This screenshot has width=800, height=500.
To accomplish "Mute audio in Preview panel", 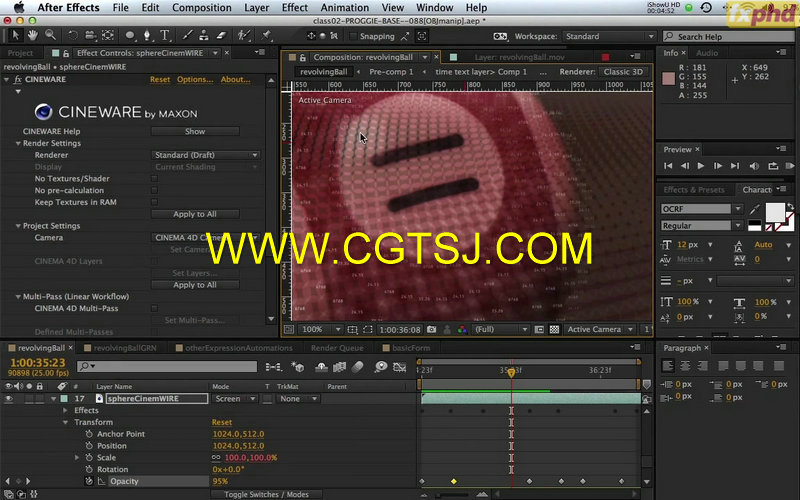I will 754,166.
